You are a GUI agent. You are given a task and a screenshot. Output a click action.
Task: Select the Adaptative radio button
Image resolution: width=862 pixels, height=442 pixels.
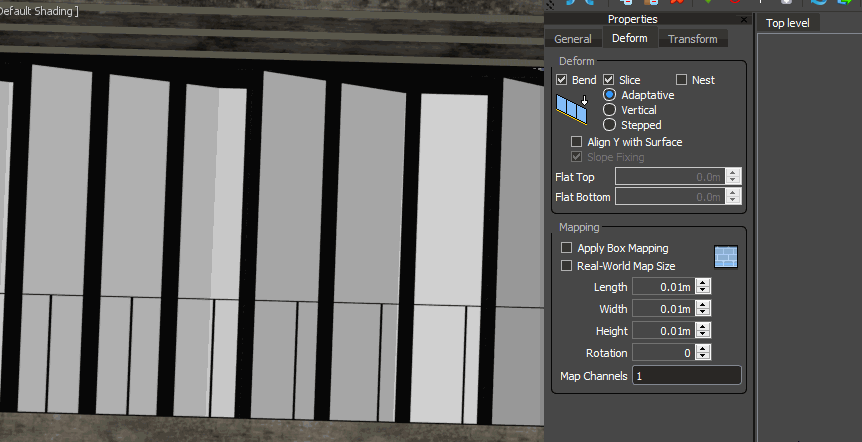point(610,95)
